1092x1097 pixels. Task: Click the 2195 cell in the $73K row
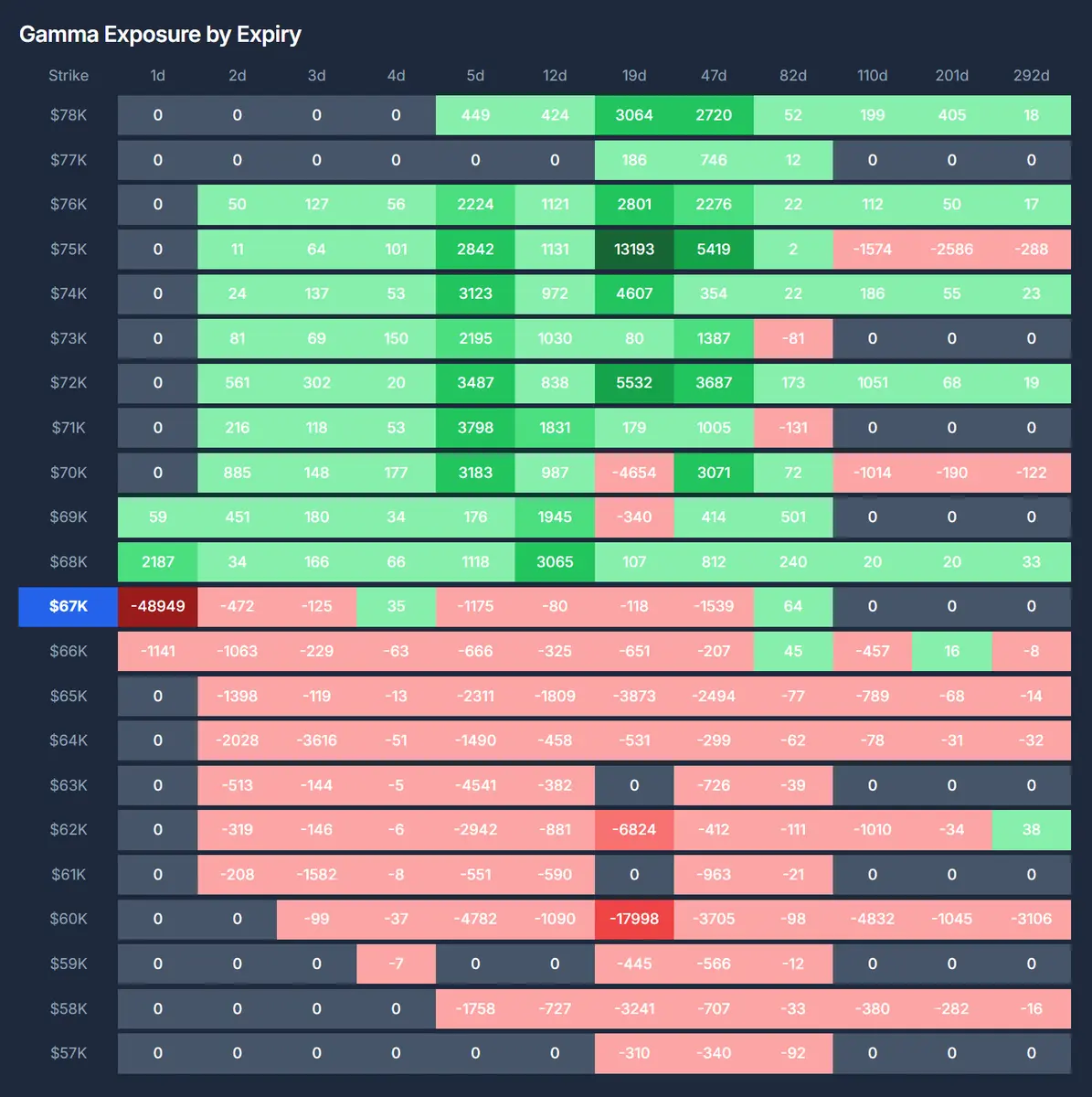pyautogui.click(x=475, y=338)
